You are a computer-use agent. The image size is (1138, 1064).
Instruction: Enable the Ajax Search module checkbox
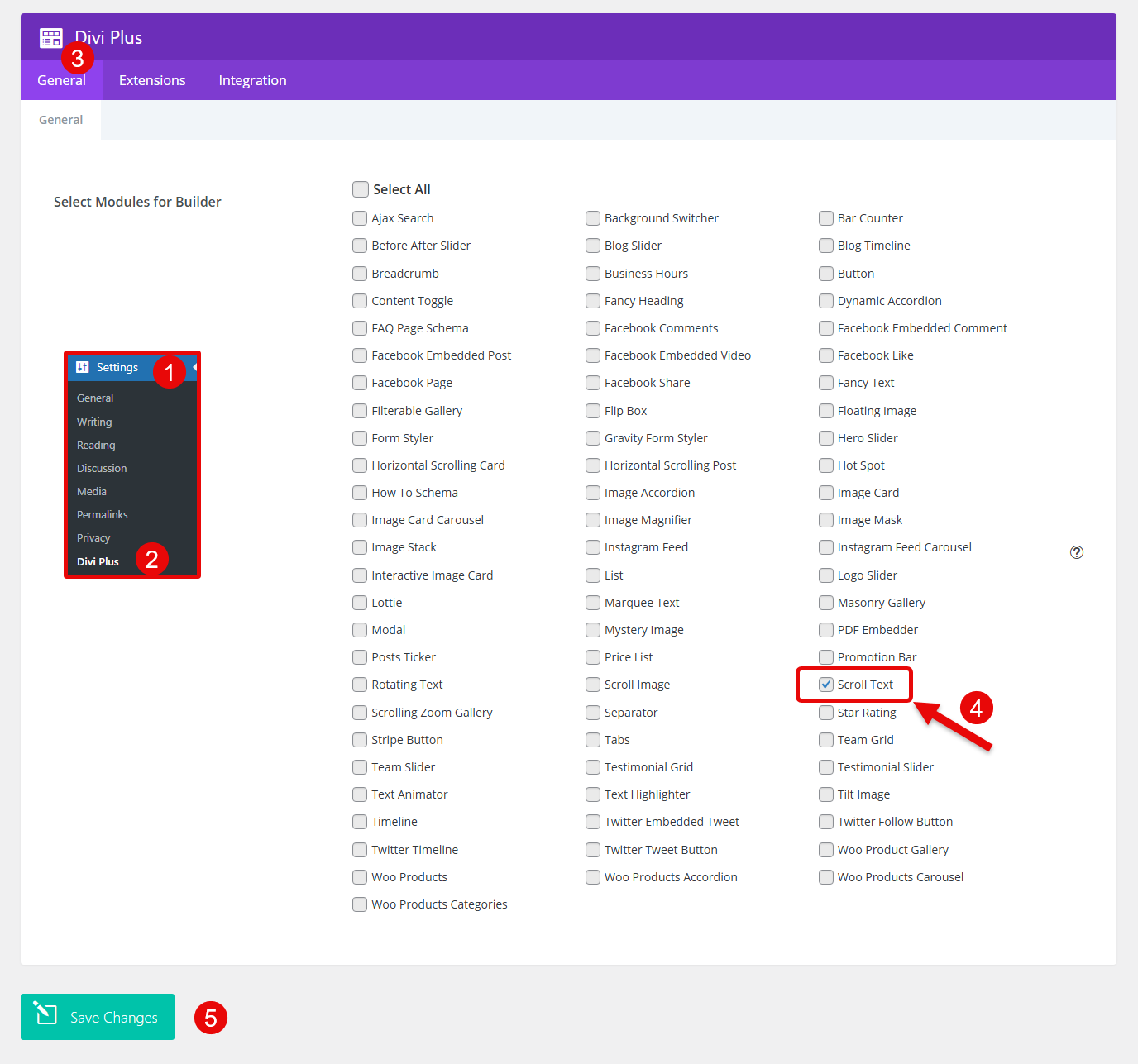click(360, 218)
